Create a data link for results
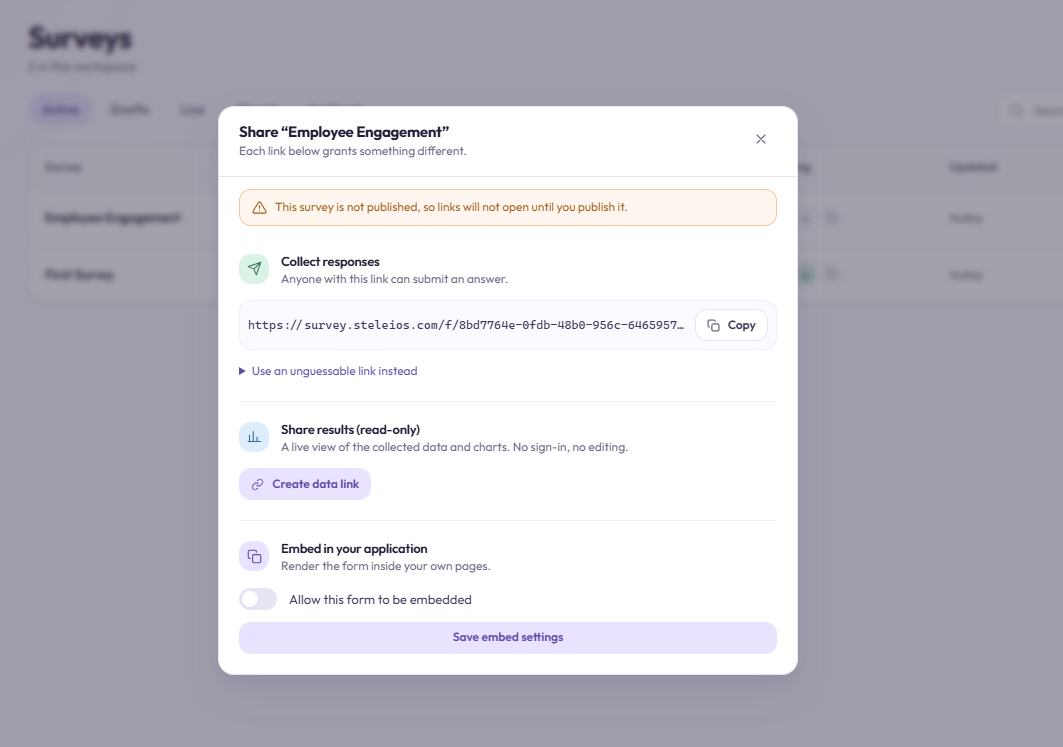 305,484
